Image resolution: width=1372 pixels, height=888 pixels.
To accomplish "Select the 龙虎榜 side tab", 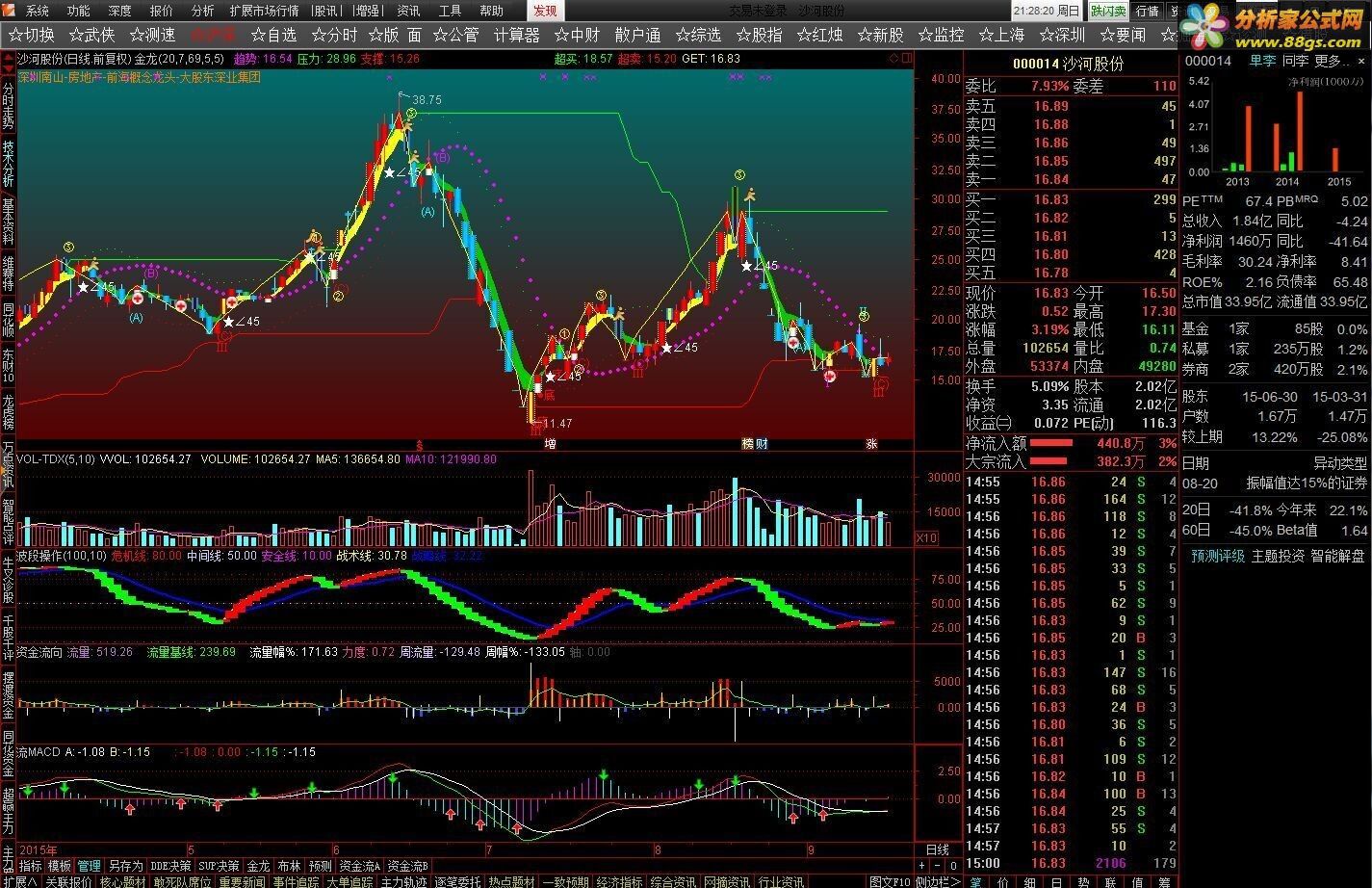I will 8,411.
